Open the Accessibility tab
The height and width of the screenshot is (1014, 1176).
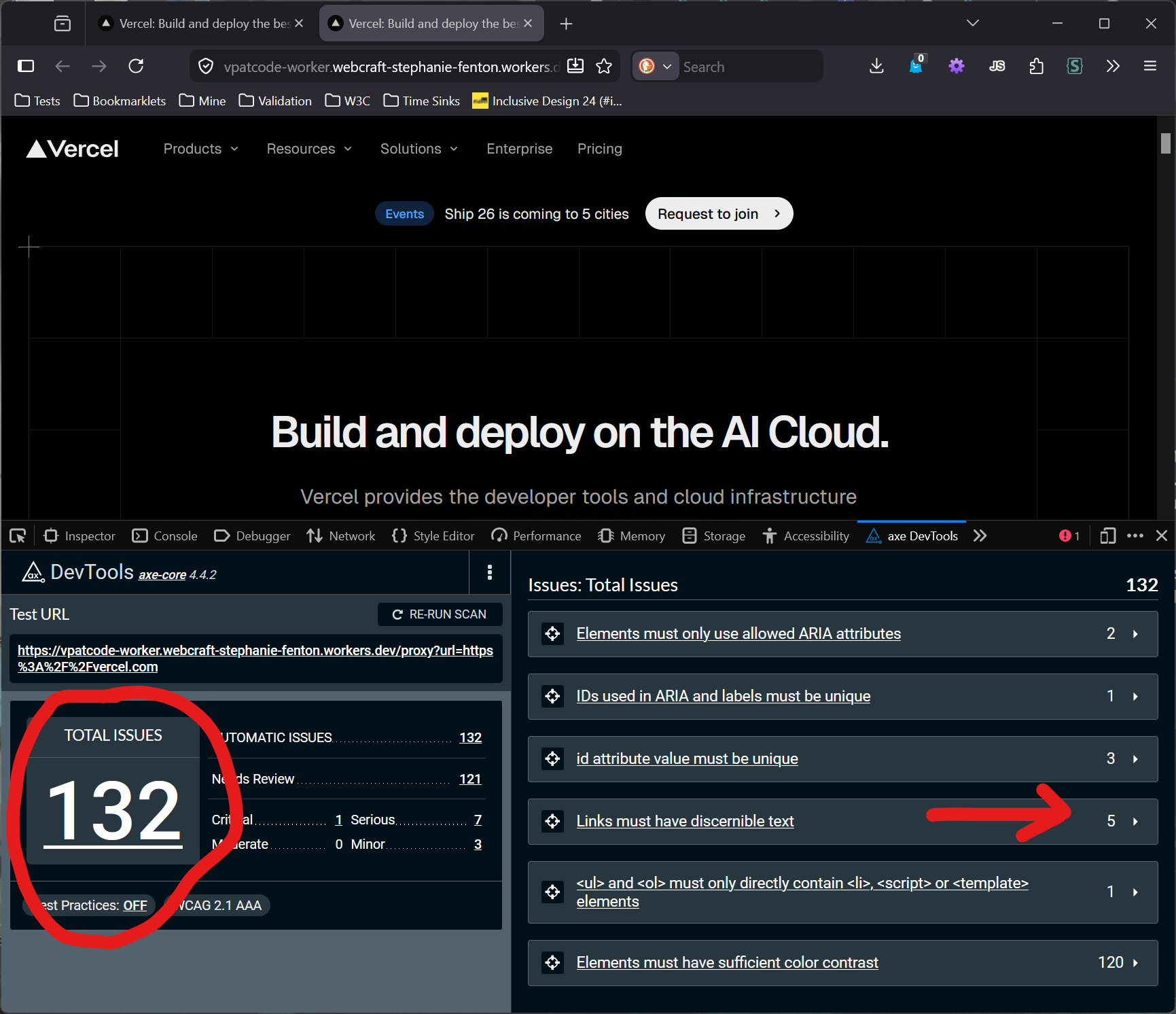[806, 536]
